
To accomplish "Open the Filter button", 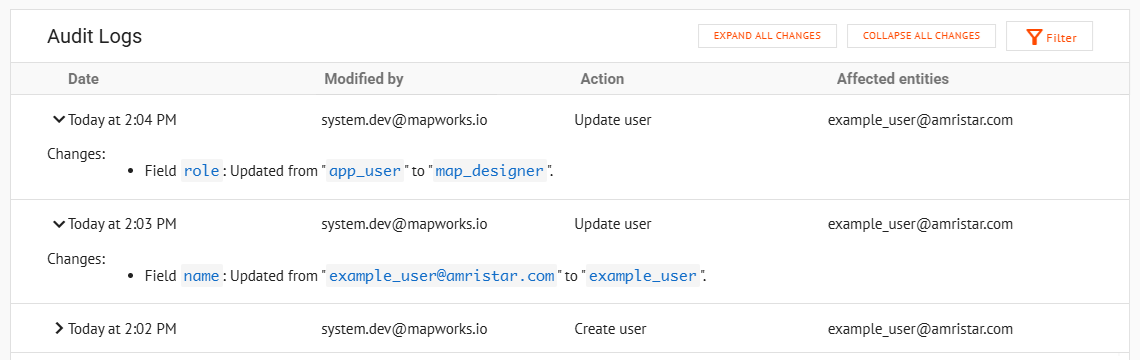I will (1049, 36).
